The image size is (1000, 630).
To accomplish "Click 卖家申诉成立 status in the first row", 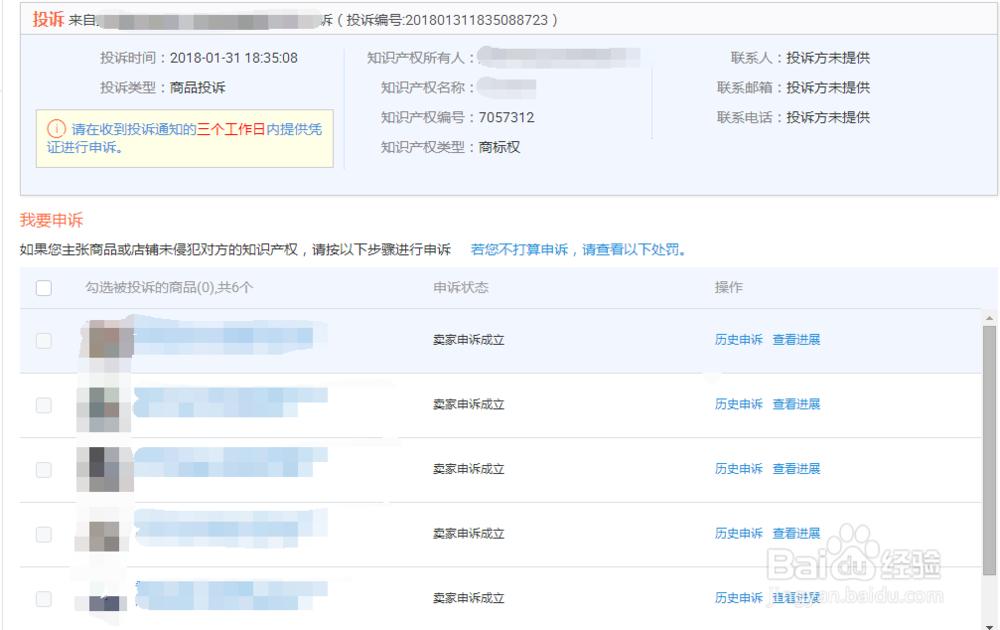I will (469, 340).
